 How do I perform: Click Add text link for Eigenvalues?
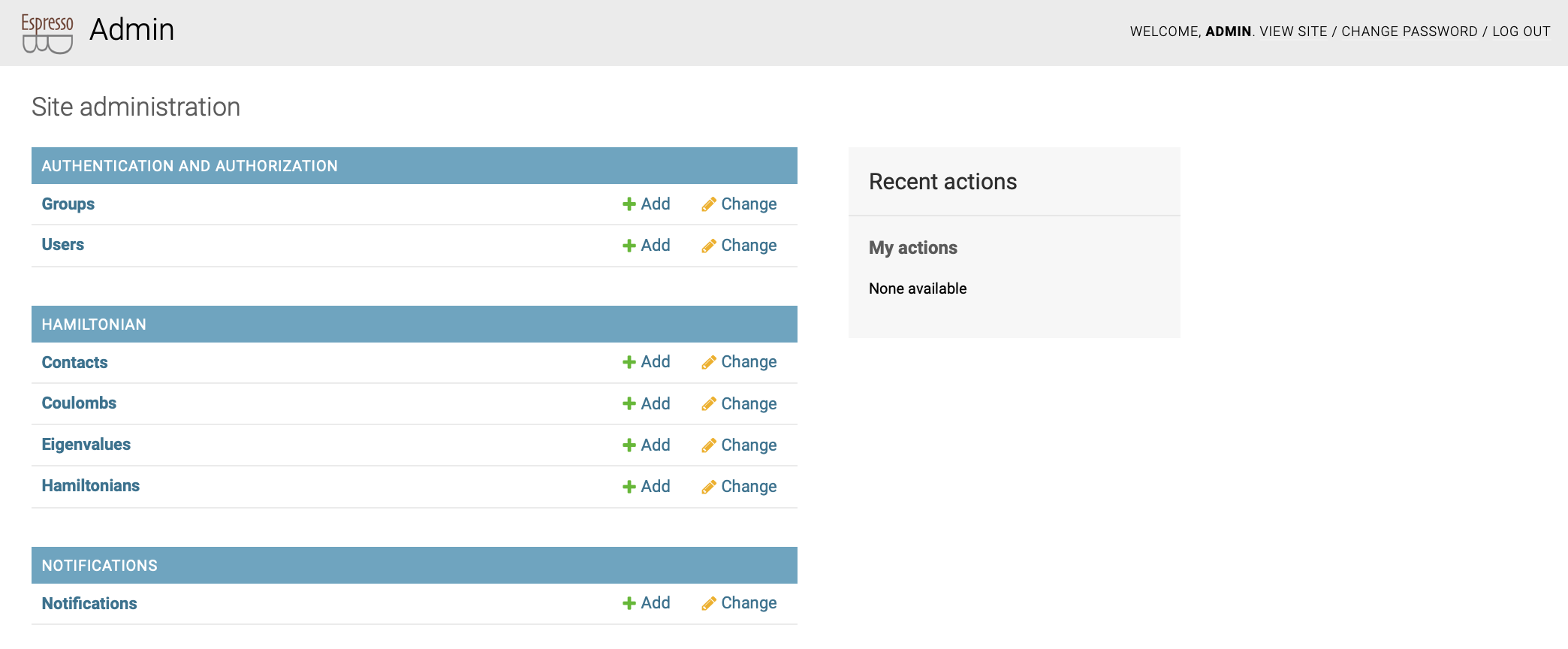click(x=656, y=445)
